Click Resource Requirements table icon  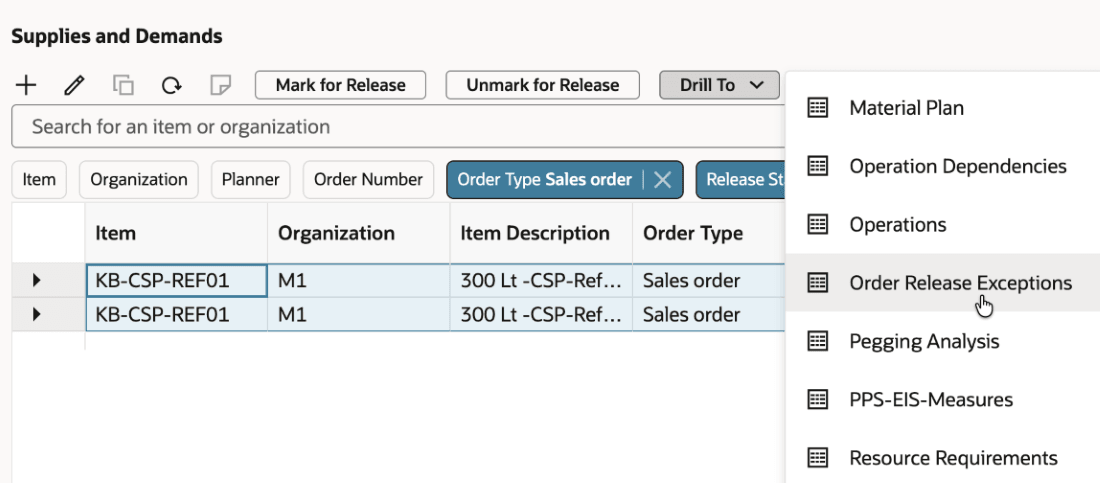(818, 458)
